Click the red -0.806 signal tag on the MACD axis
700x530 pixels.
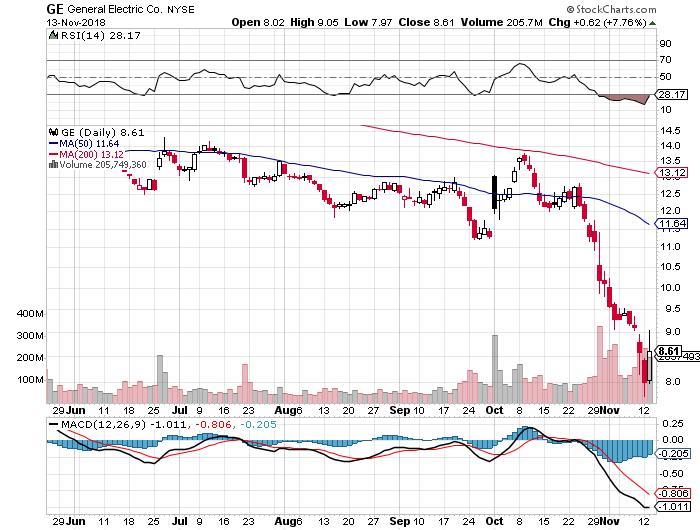pos(672,493)
